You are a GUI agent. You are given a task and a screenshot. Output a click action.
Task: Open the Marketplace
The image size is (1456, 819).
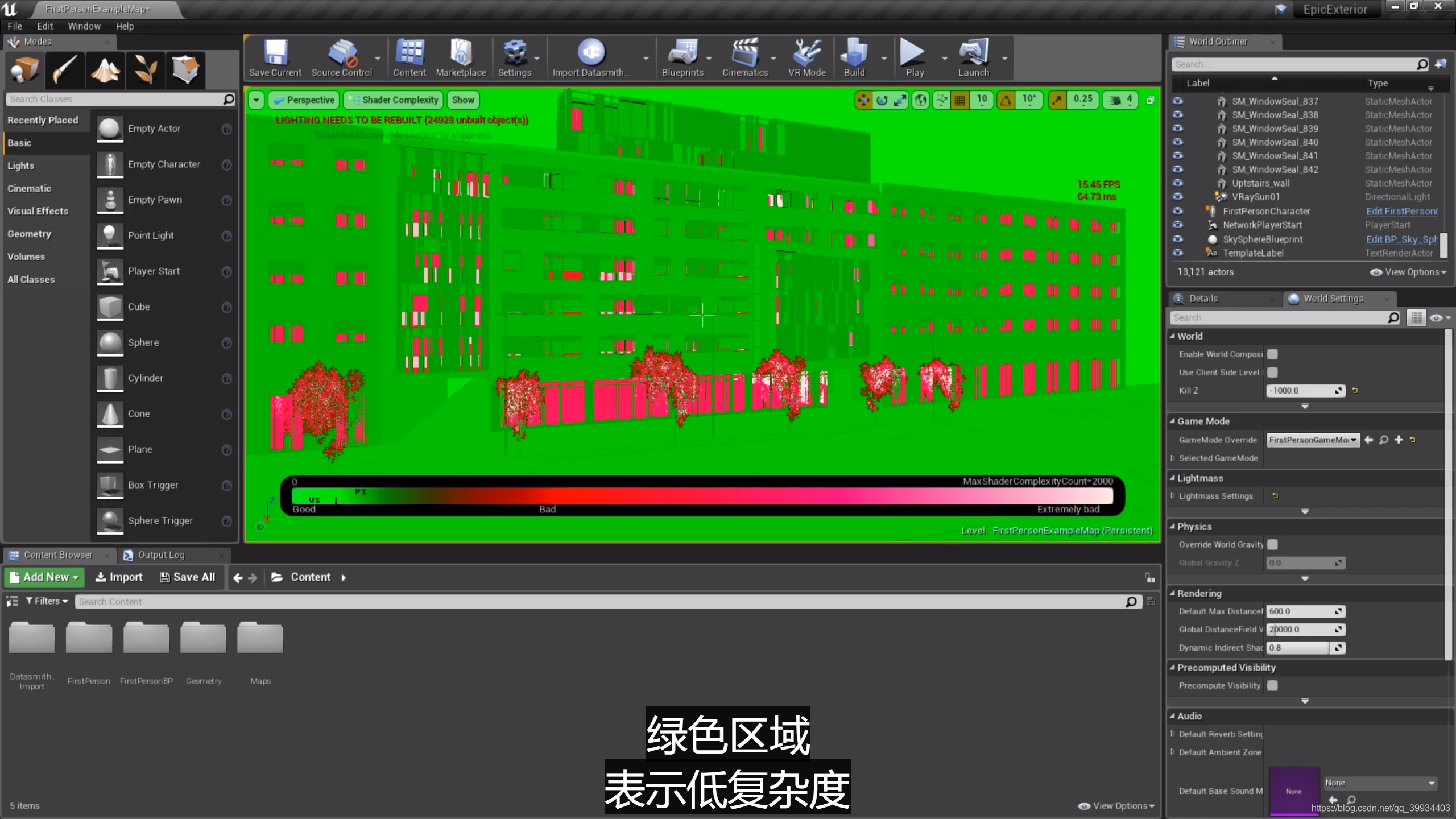pyautogui.click(x=461, y=57)
